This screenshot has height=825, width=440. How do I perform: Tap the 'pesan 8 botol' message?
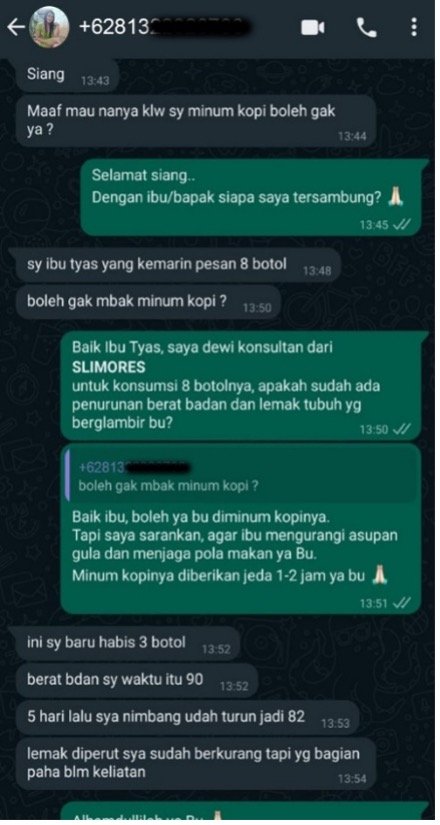[x=178, y=267]
